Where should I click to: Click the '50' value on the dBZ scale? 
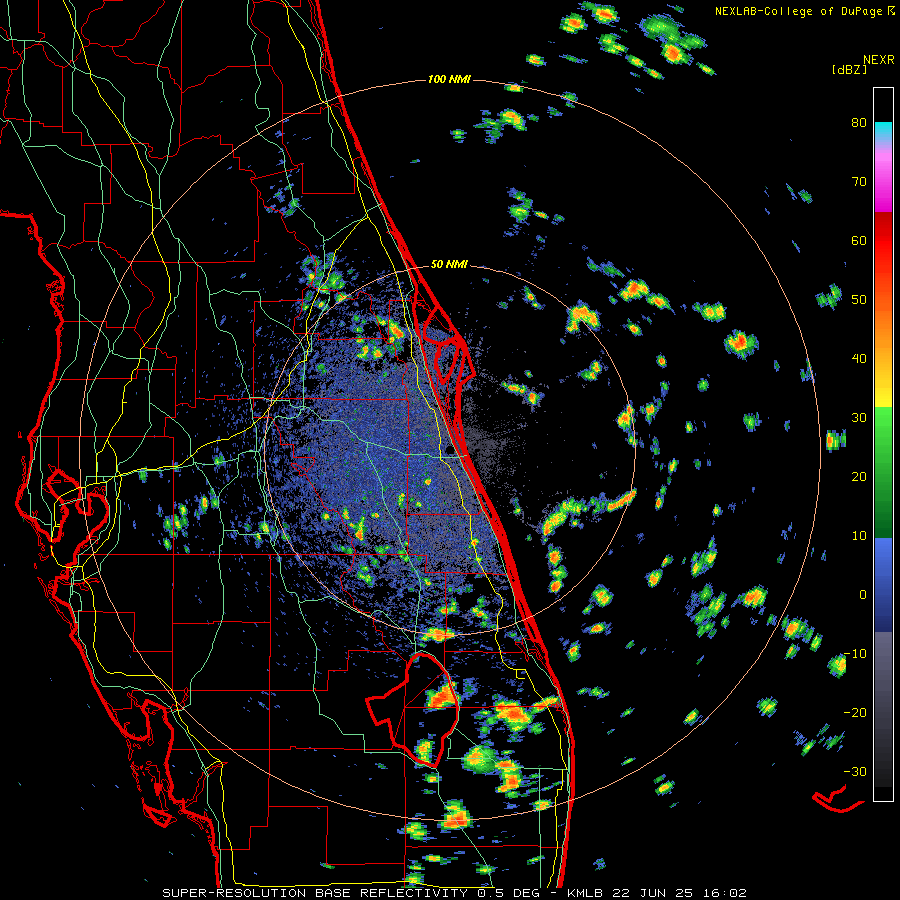(859, 300)
